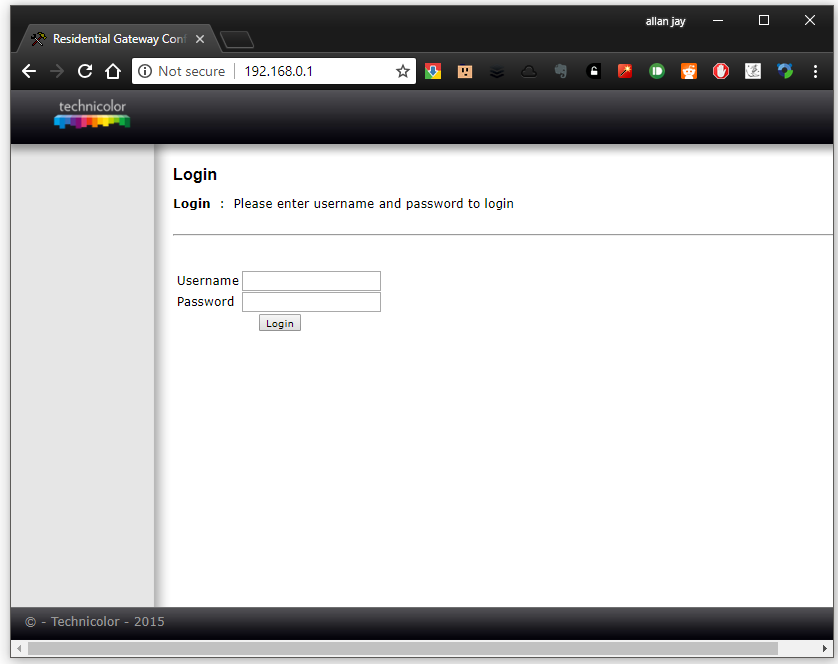Click the browser back arrow
This screenshot has height=664, width=838.
click(29, 71)
